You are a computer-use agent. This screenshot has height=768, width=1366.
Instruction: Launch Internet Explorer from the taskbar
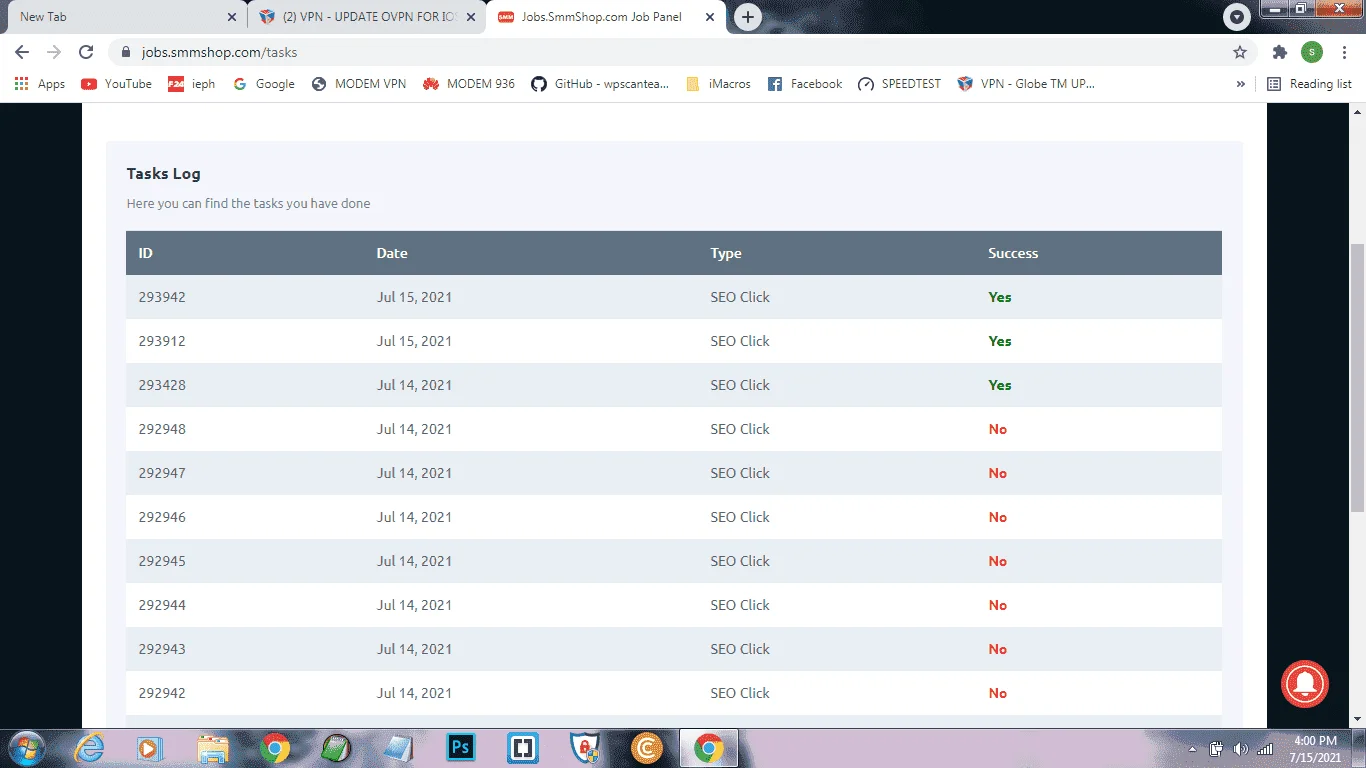(x=88, y=748)
